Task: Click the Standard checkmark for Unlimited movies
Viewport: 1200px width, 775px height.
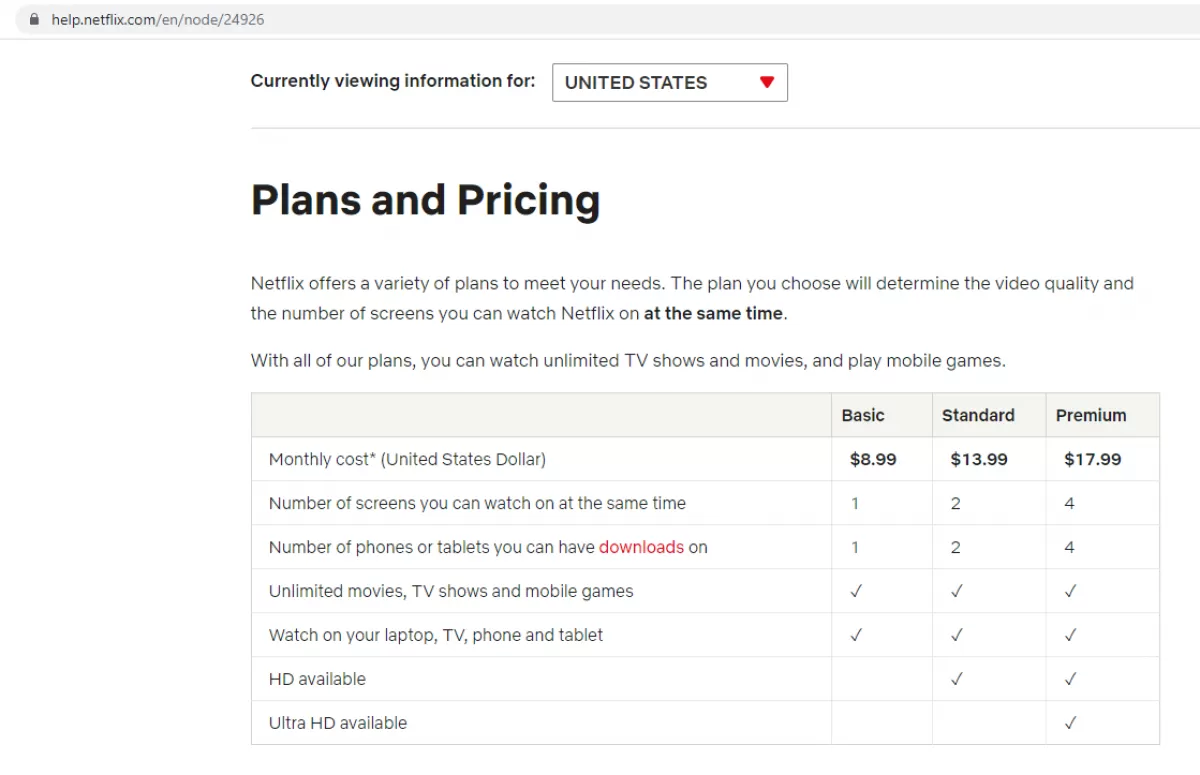Action: 957,591
